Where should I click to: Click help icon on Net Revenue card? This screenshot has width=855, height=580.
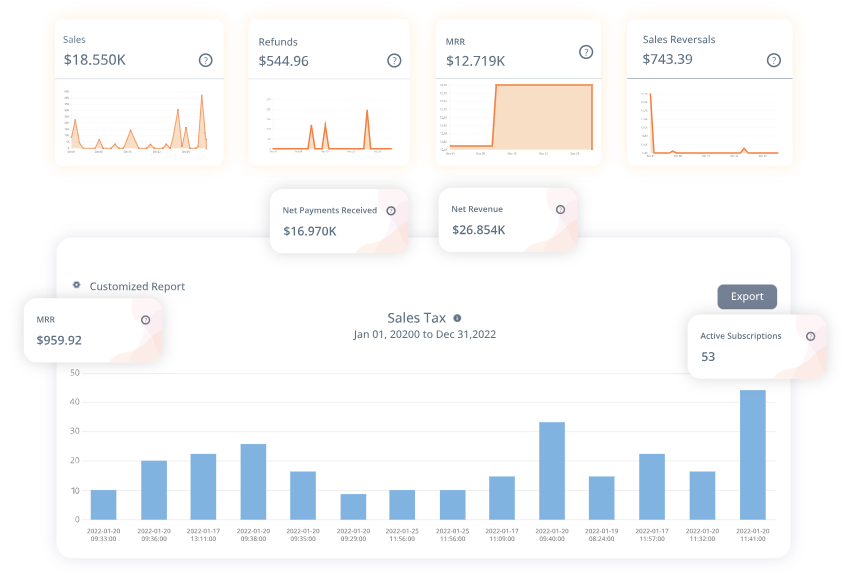pyautogui.click(x=561, y=209)
